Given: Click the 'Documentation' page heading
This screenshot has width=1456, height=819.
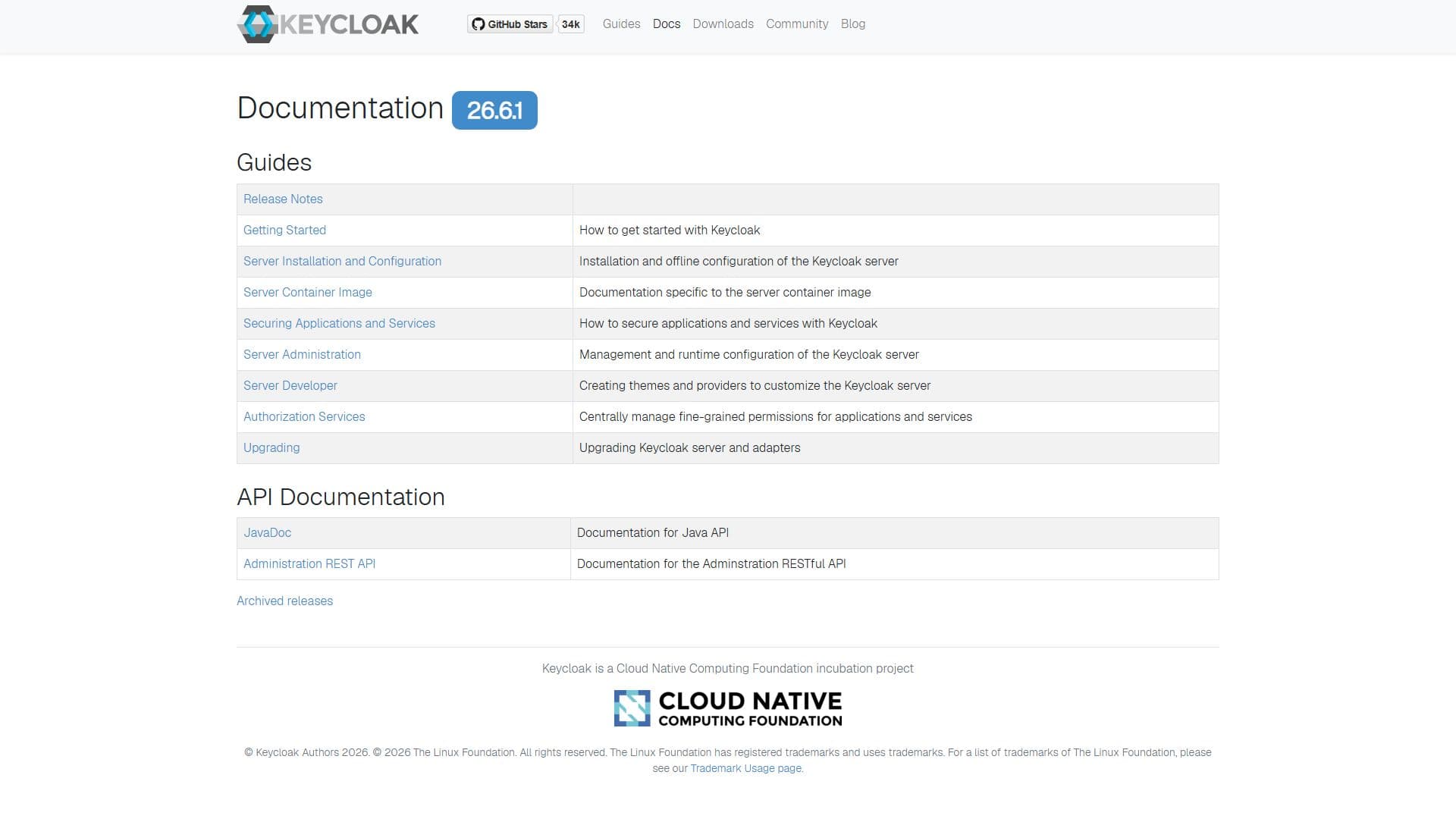Looking at the screenshot, I should coord(340,108).
